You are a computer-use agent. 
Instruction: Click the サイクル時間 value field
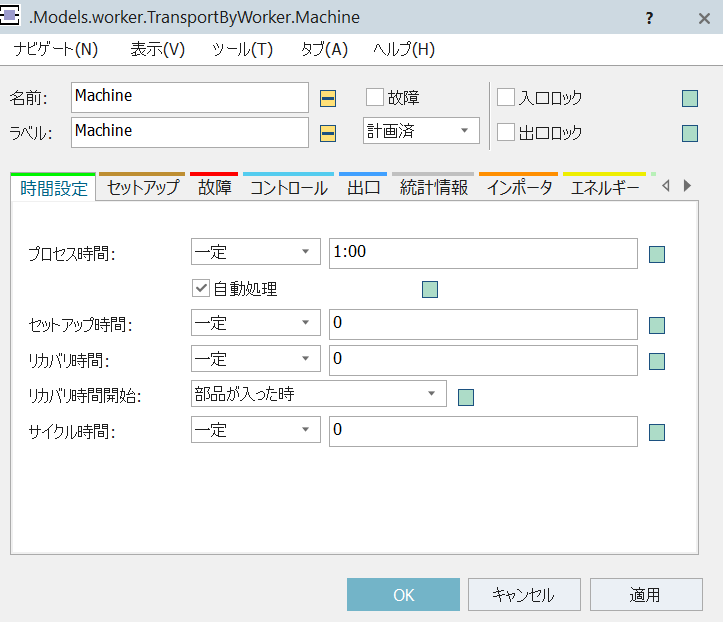point(483,431)
